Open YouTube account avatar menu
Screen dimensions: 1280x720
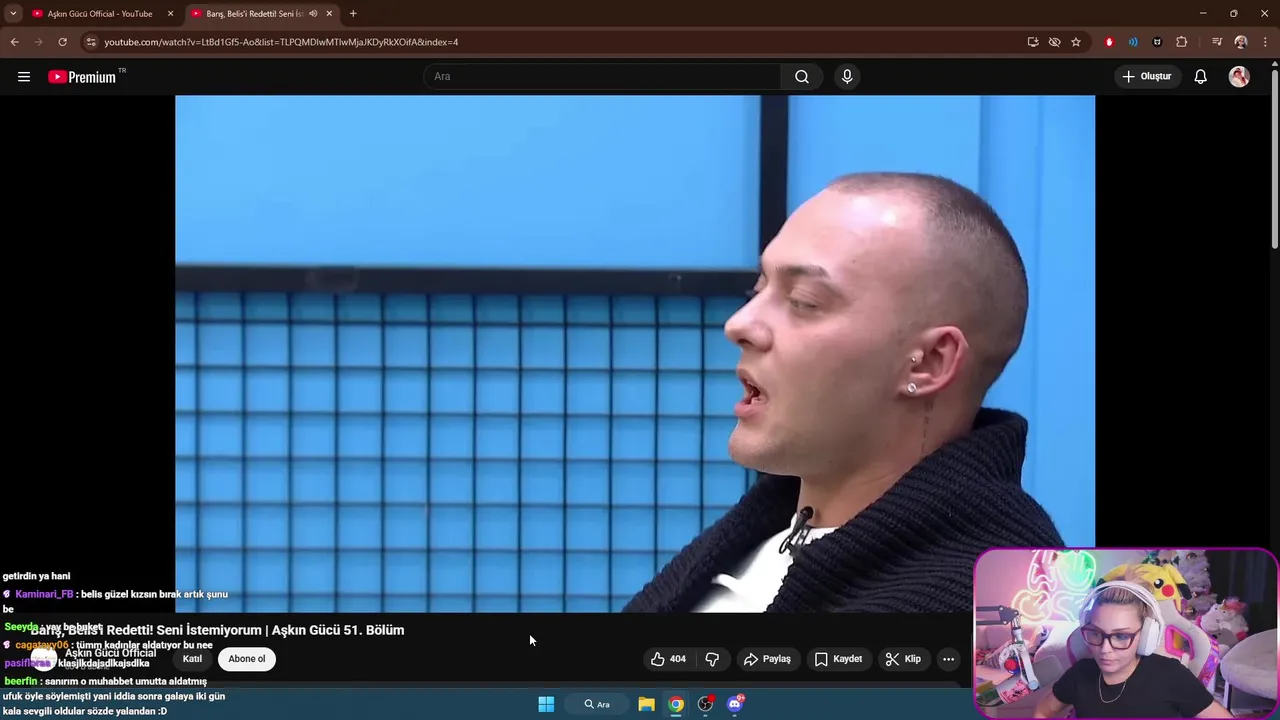click(x=1239, y=77)
